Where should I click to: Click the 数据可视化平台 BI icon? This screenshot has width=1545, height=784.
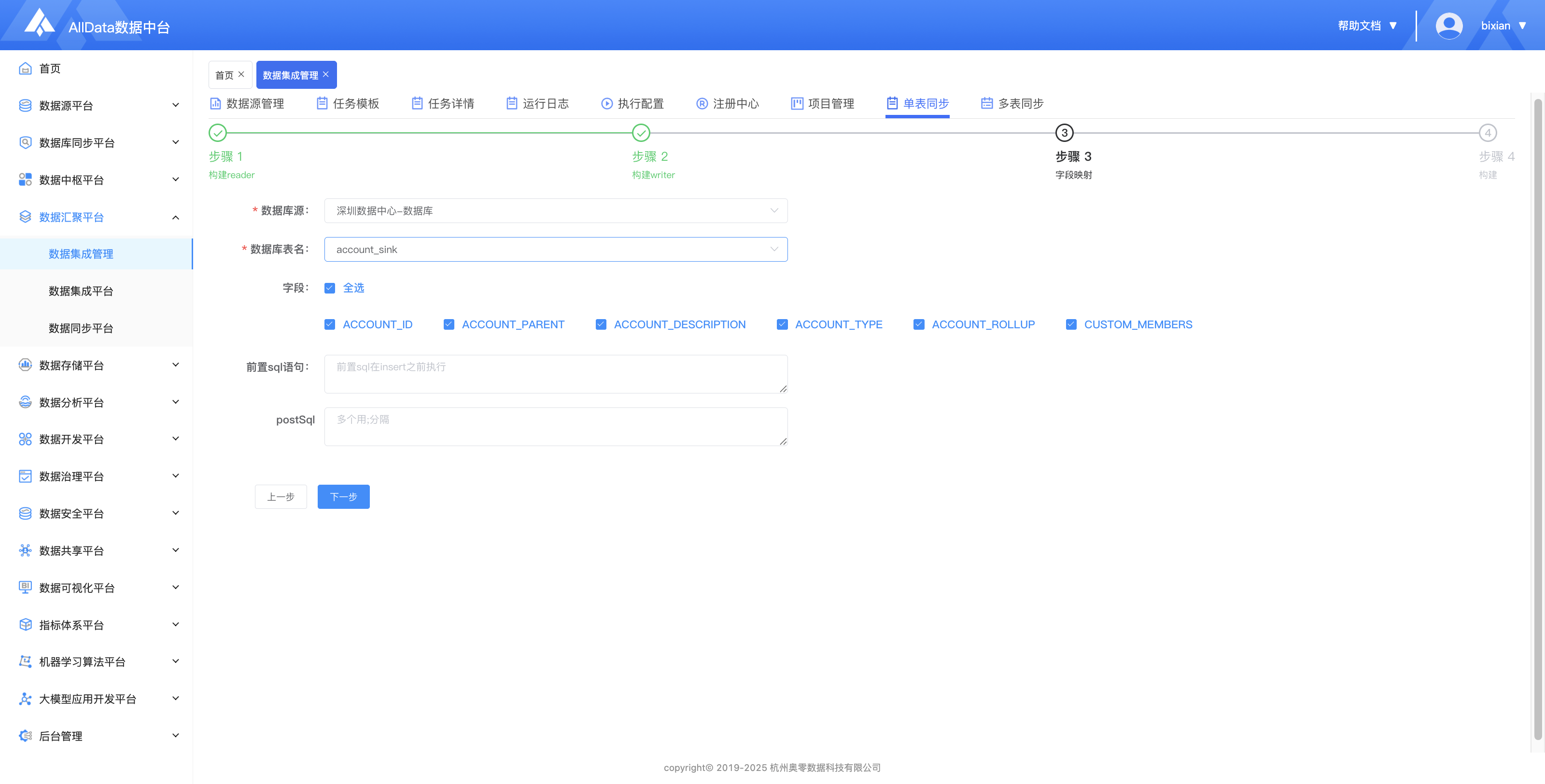[25, 587]
